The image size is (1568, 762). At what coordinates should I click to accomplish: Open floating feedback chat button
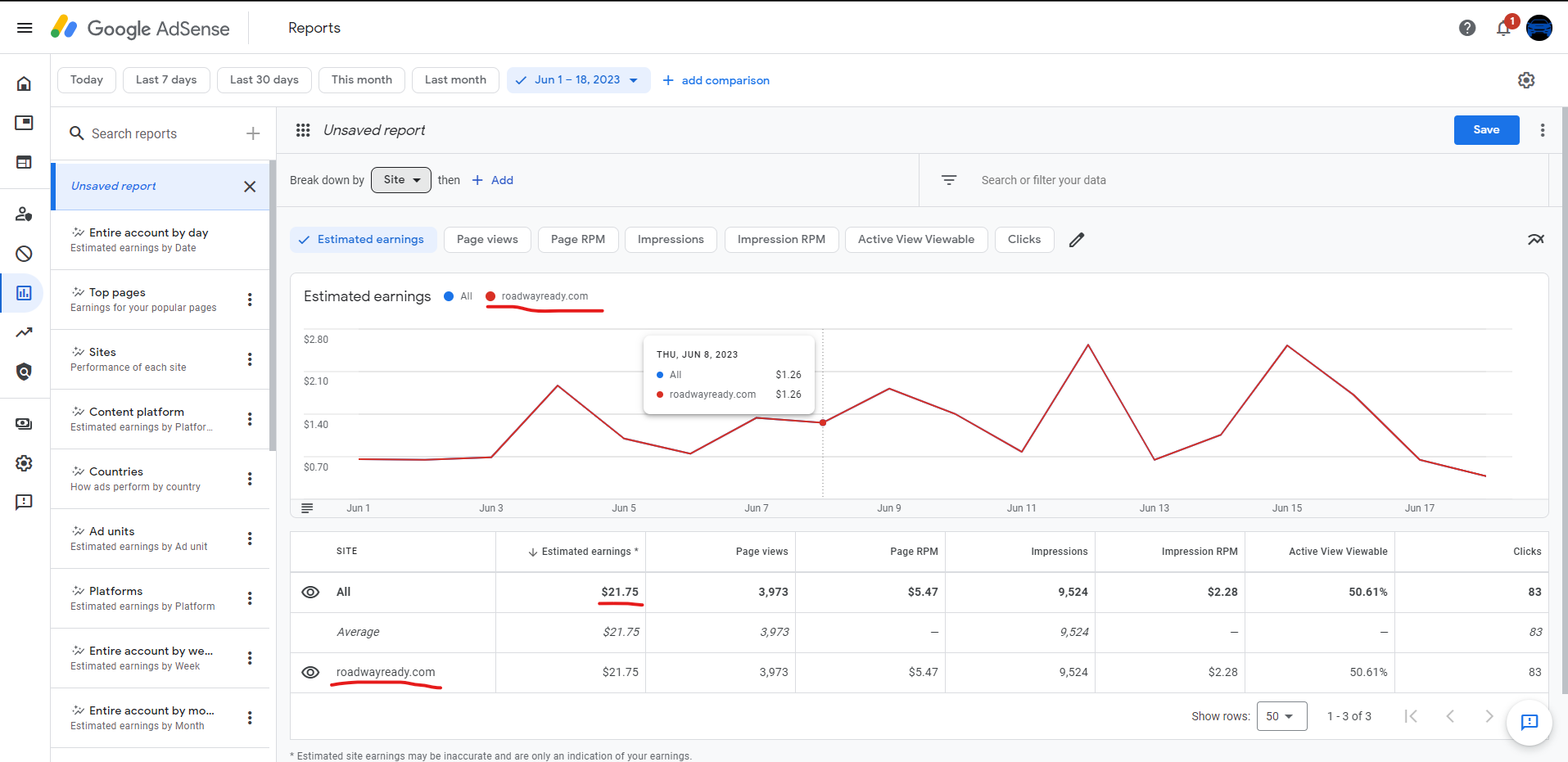(1530, 722)
